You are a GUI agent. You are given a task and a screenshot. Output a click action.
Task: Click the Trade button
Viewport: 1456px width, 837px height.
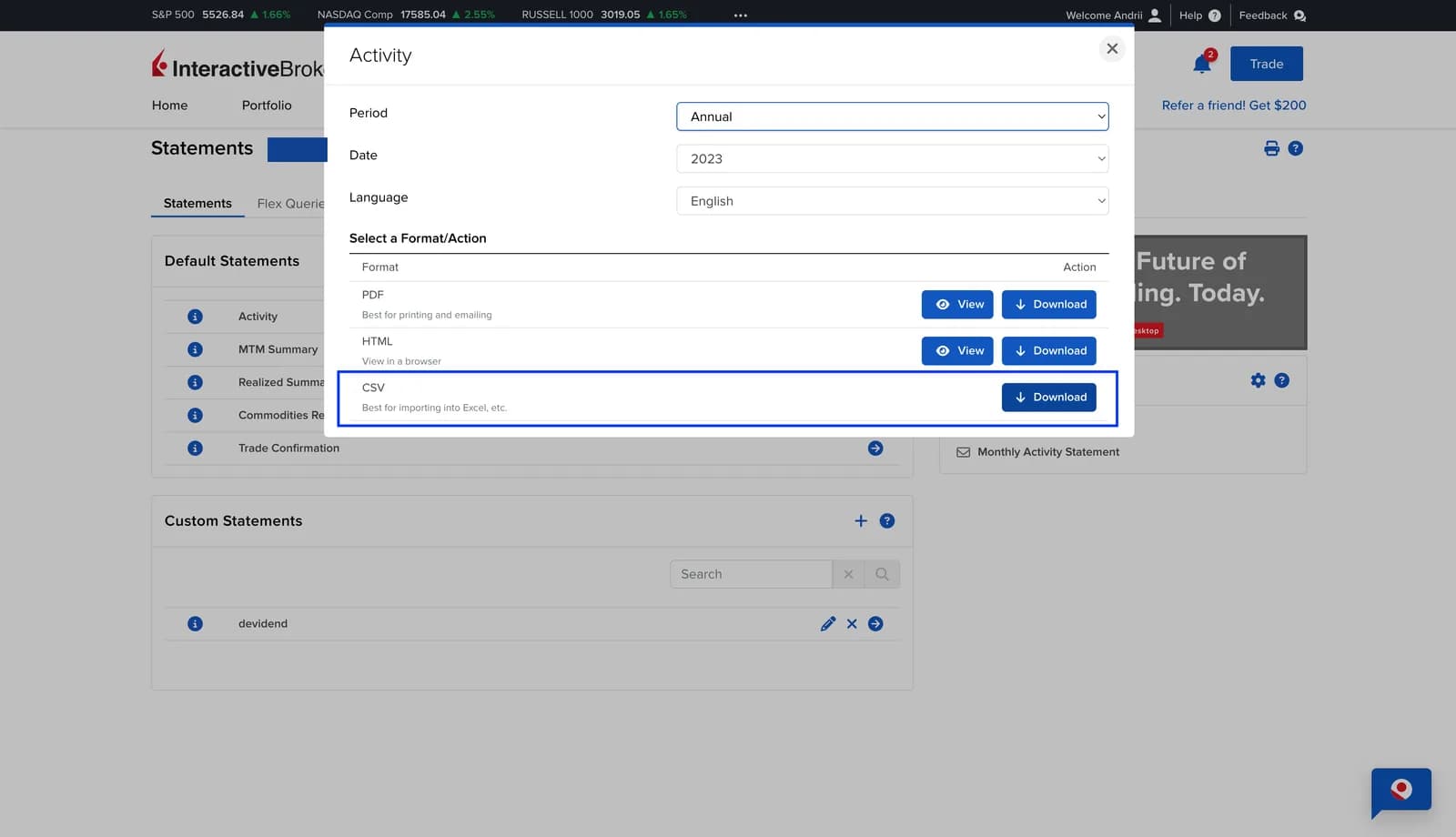point(1266,64)
